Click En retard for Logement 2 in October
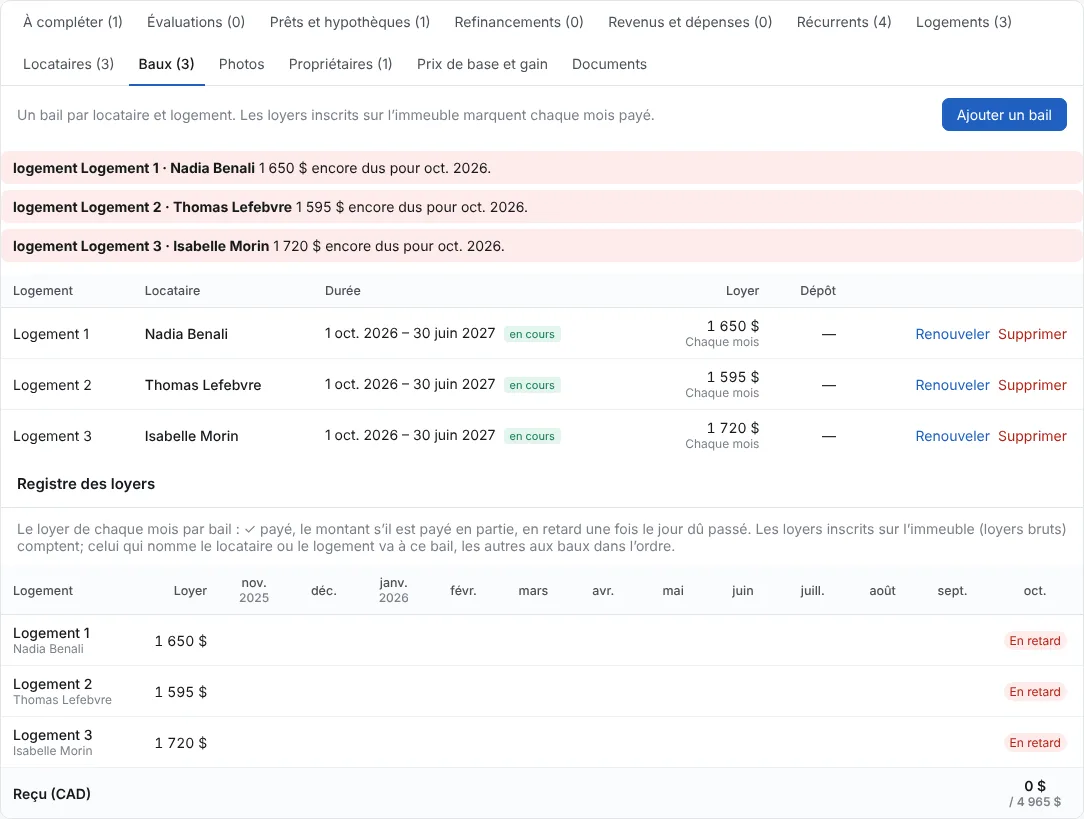The height and width of the screenshot is (819, 1084). point(1034,692)
